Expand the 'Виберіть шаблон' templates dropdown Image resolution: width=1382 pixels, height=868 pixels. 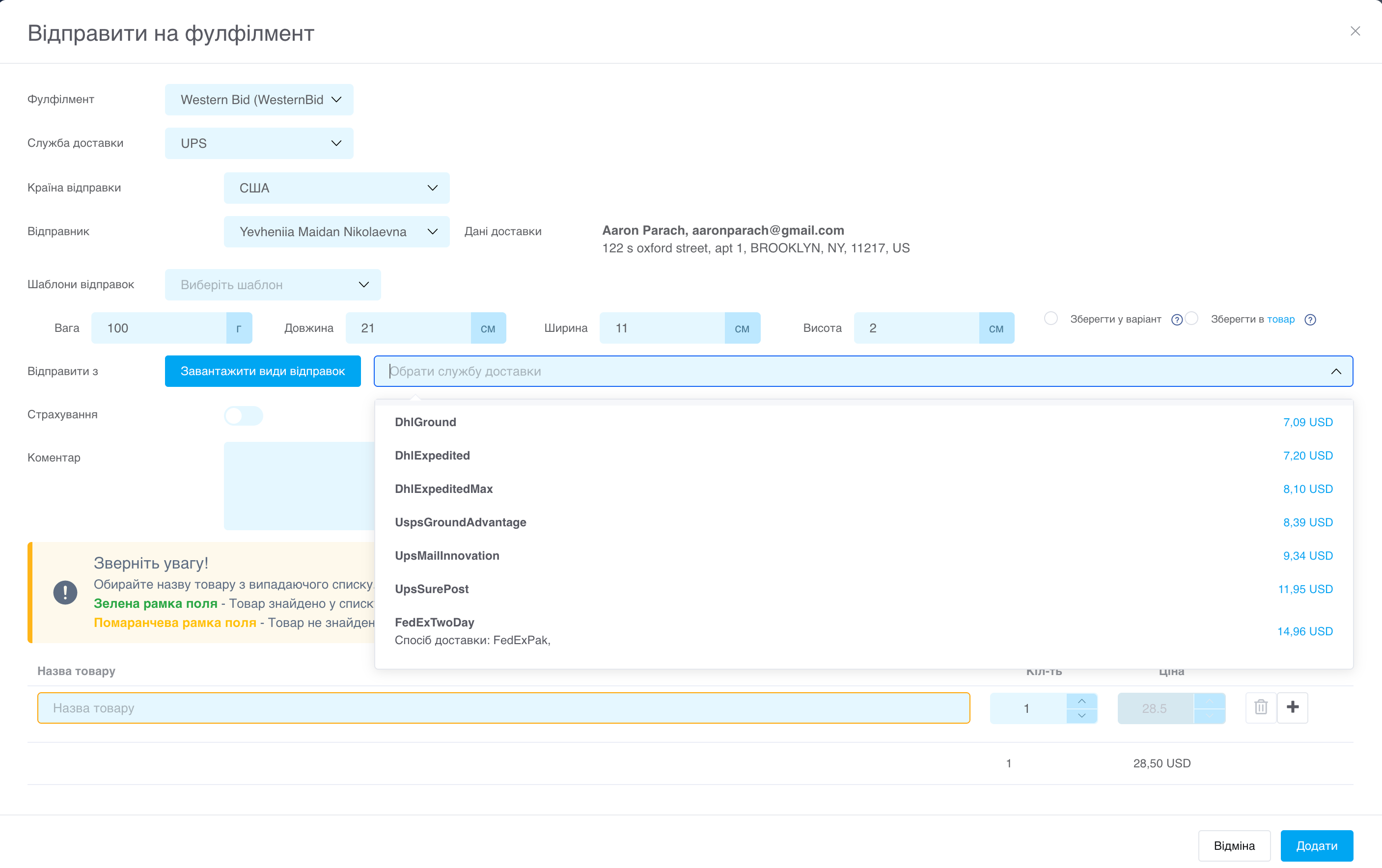coord(273,285)
